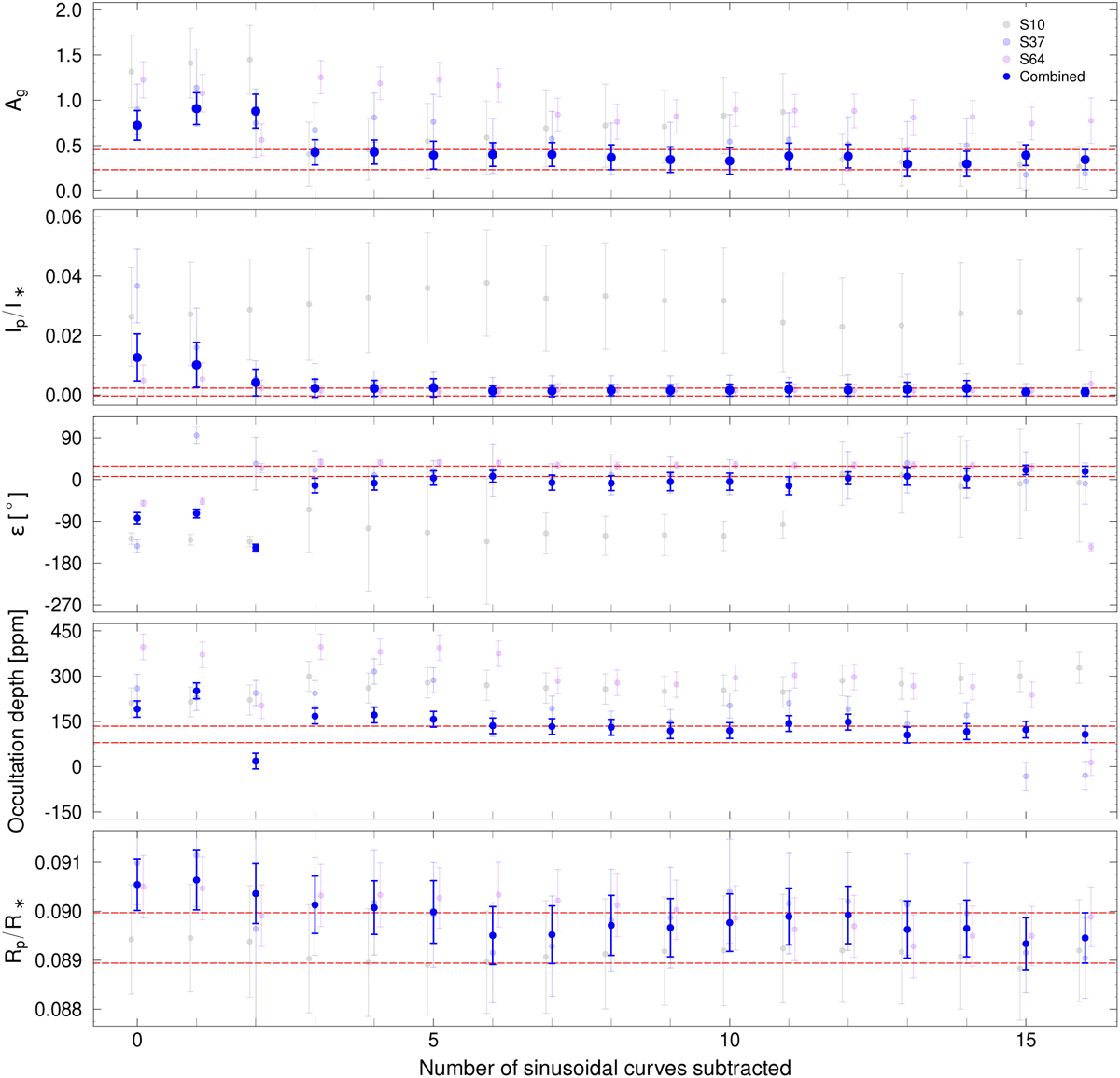The width and height of the screenshot is (1120, 1078).
Task: Click the x-axis title 'Number of sinusoidal curves subtracted'
Action: (605, 1067)
